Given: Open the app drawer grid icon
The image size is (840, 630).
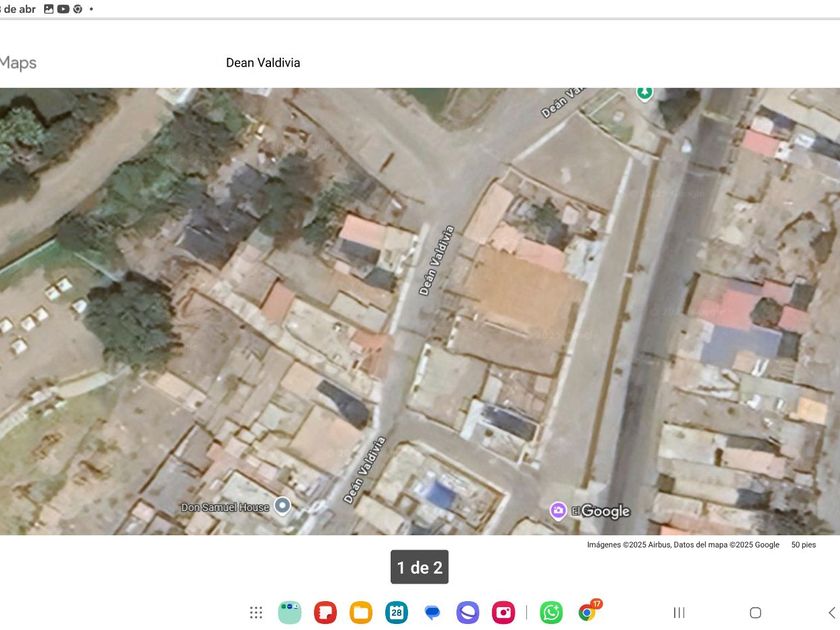Looking at the screenshot, I should click(256, 612).
